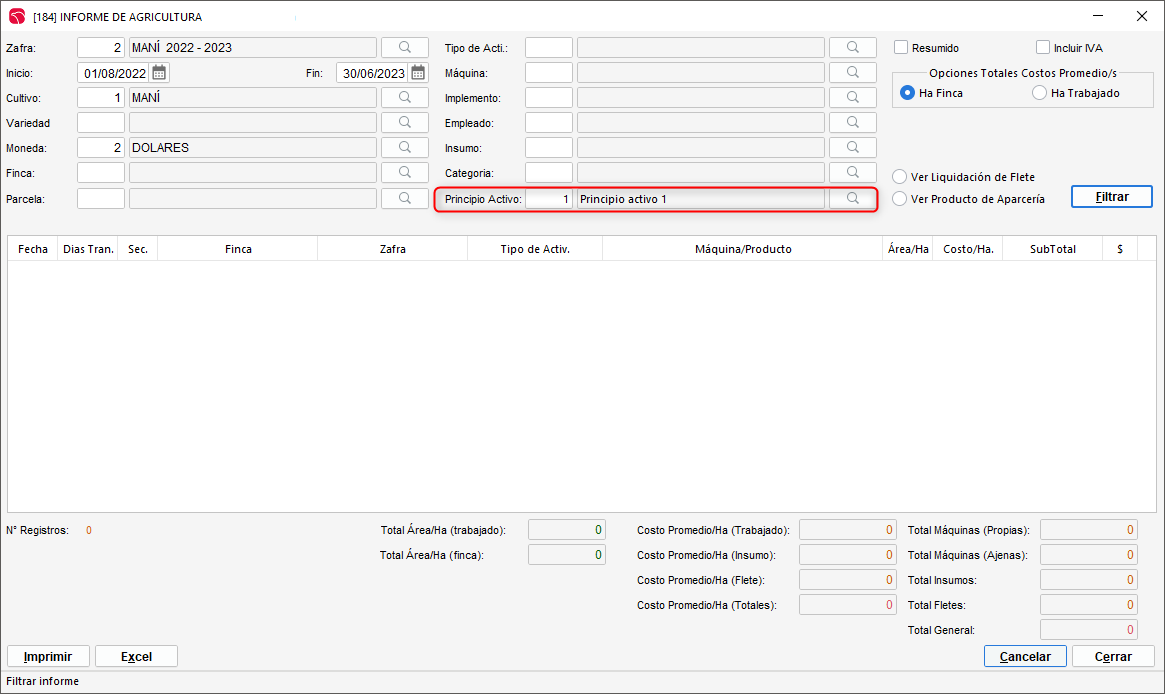Choose Ver Producto de Aparcería option
Image resolution: width=1165 pixels, height=694 pixels.
click(899, 199)
